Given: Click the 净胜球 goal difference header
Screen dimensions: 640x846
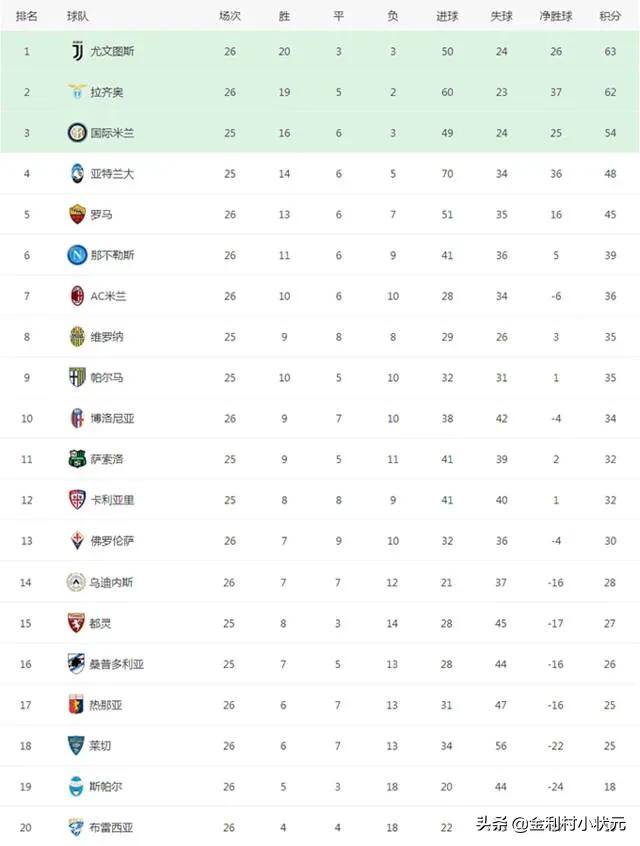Looking at the screenshot, I should (x=556, y=16).
